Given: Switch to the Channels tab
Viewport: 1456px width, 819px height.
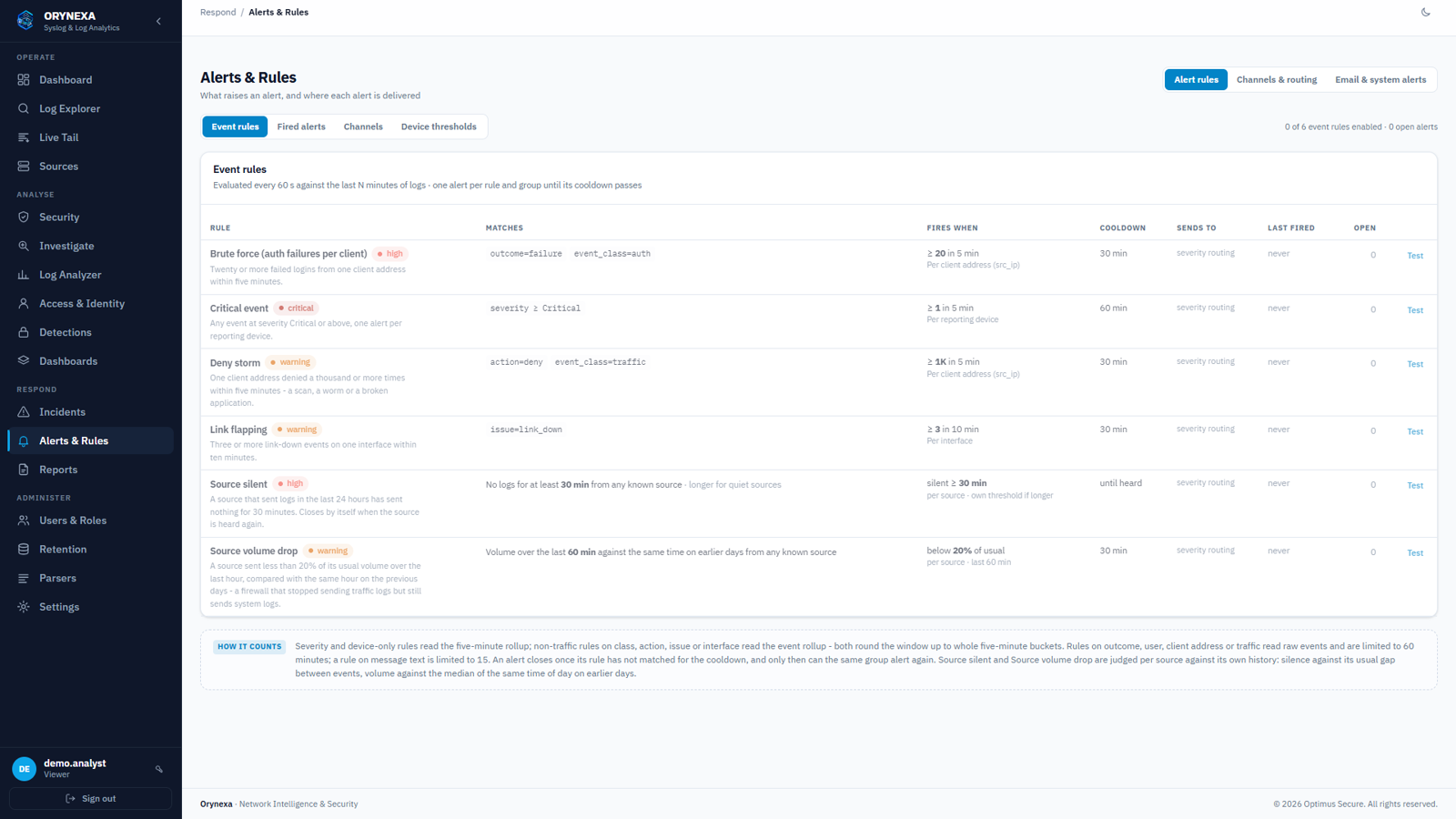Looking at the screenshot, I should [363, 126].
